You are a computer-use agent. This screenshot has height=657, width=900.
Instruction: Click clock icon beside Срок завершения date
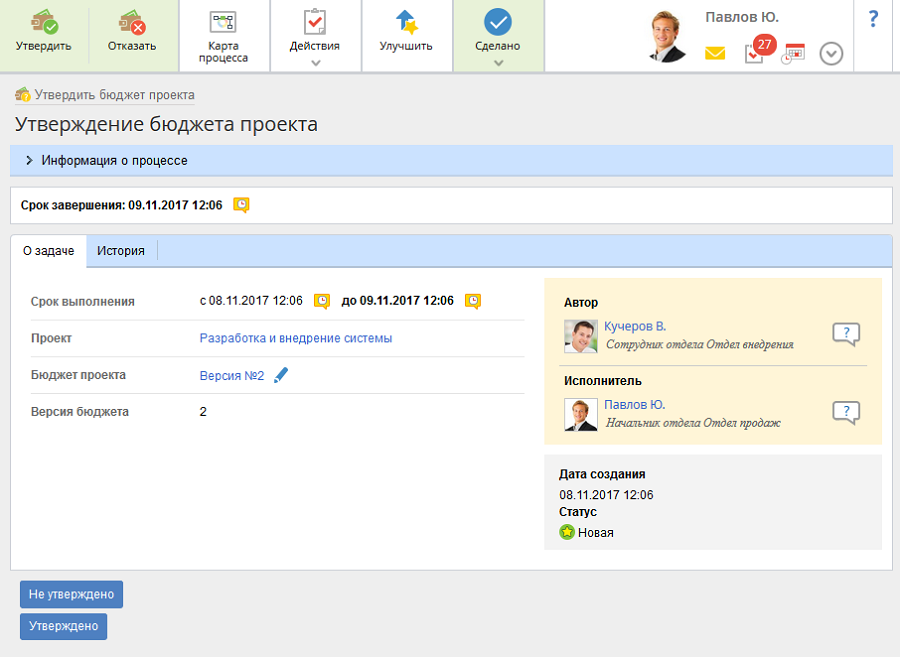pos(241,205)
